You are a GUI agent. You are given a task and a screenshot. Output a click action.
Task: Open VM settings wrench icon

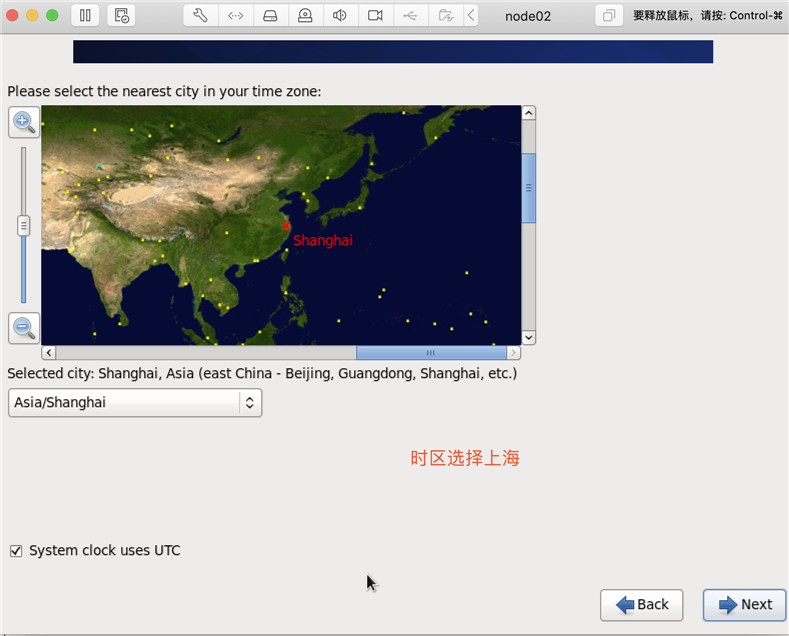pyautogui.click(x=200, y=16)
